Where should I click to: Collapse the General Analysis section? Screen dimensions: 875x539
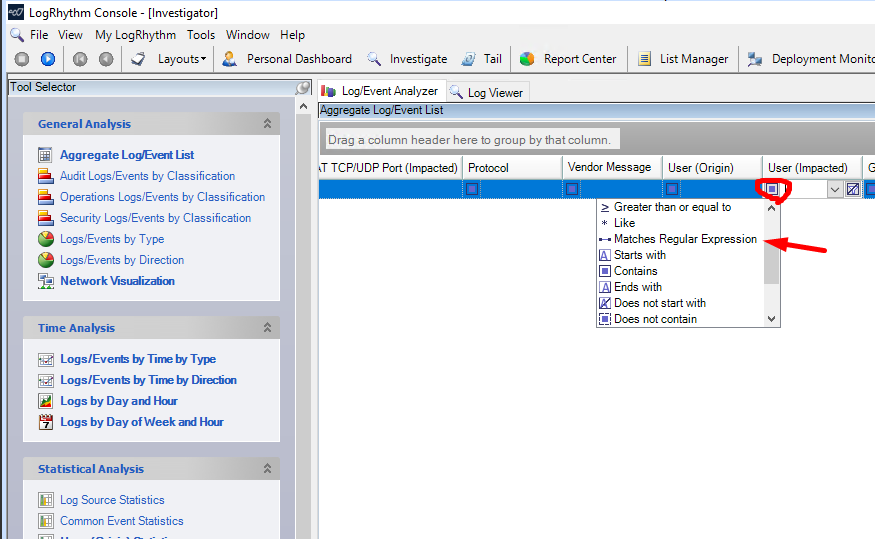click(x=267, y=124)
